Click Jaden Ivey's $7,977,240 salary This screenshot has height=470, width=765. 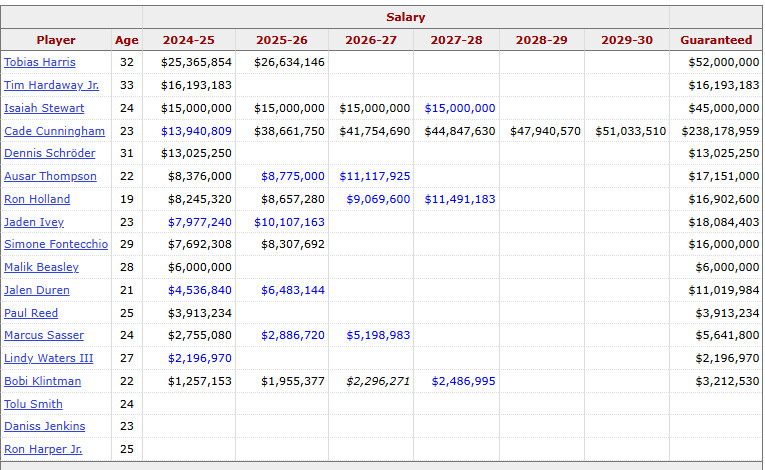coord(200,222)
